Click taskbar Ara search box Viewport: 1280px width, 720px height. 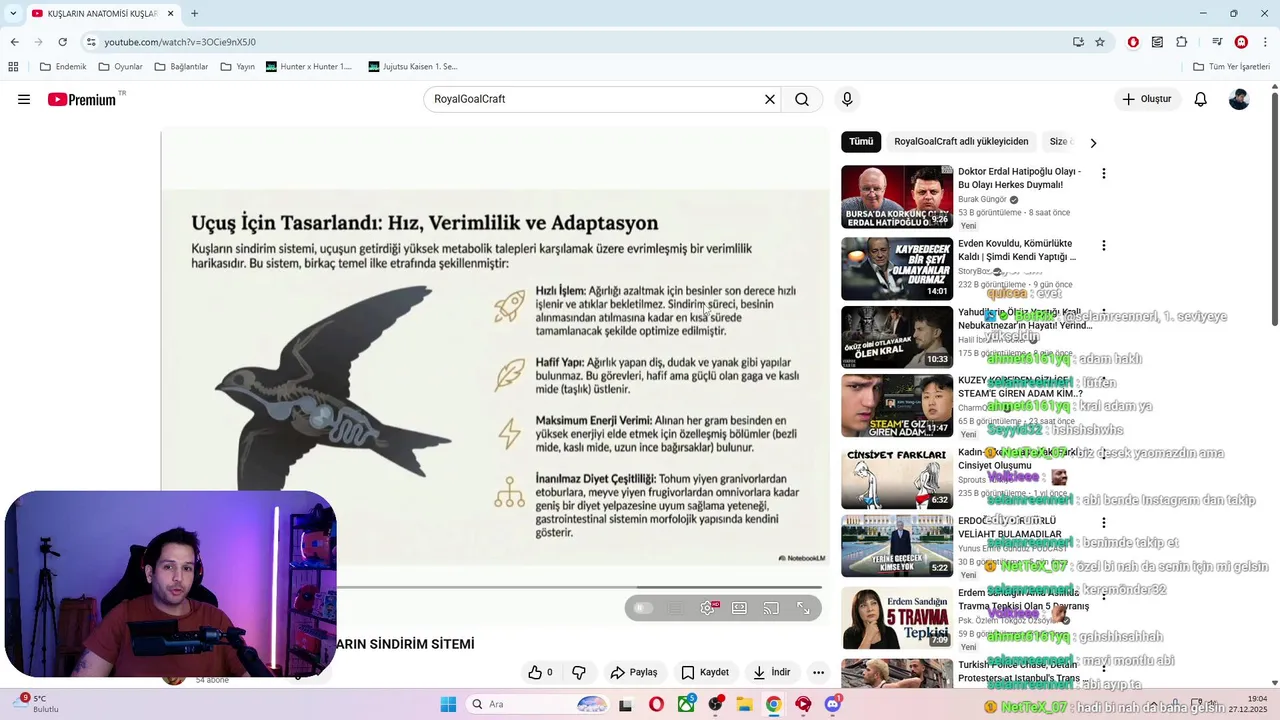point(538,704)
